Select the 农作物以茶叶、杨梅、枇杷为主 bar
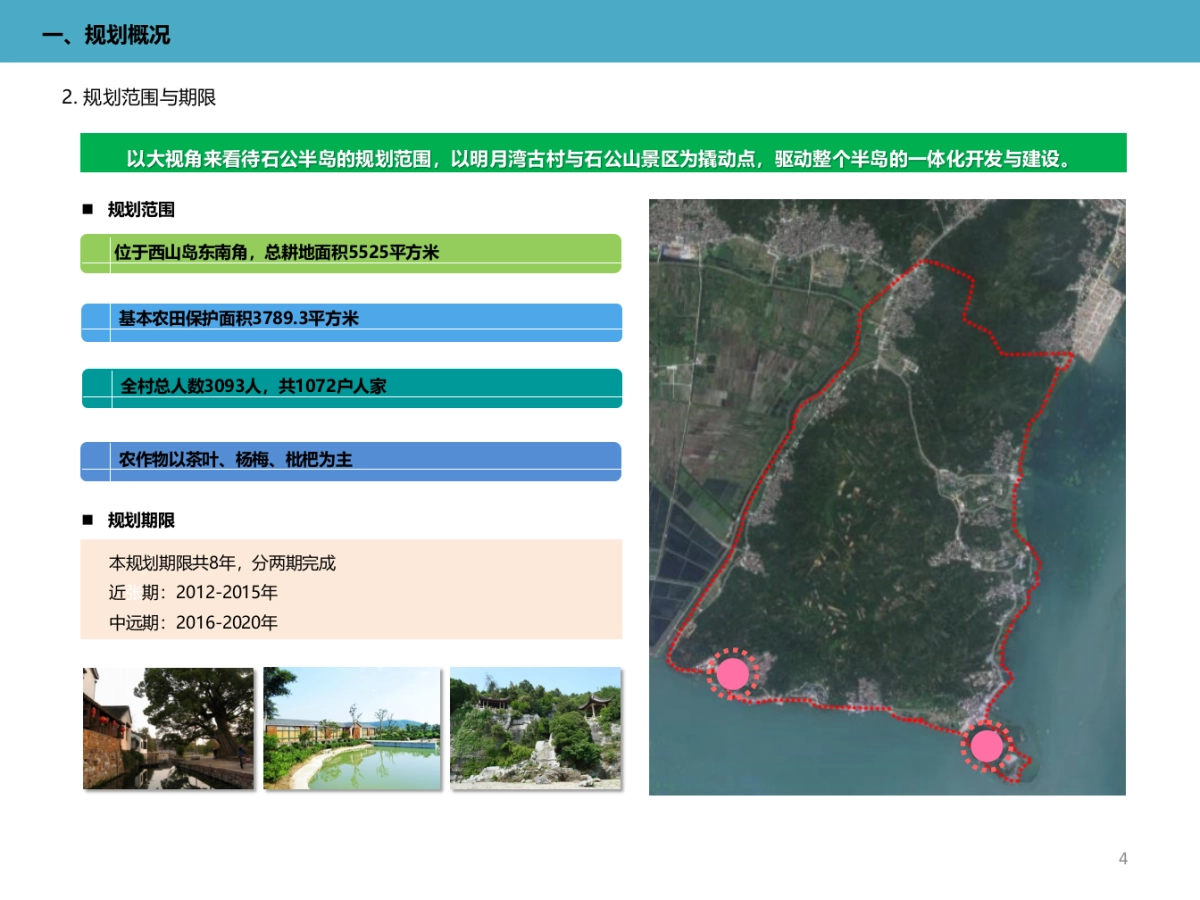Viewport: 1200px width, 900px height. tap(350, 461)
